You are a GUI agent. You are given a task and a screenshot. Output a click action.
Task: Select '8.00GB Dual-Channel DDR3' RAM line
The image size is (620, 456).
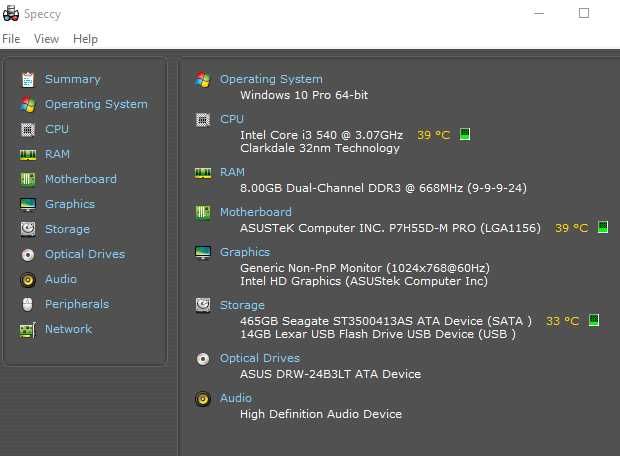(x=383, y=188)
